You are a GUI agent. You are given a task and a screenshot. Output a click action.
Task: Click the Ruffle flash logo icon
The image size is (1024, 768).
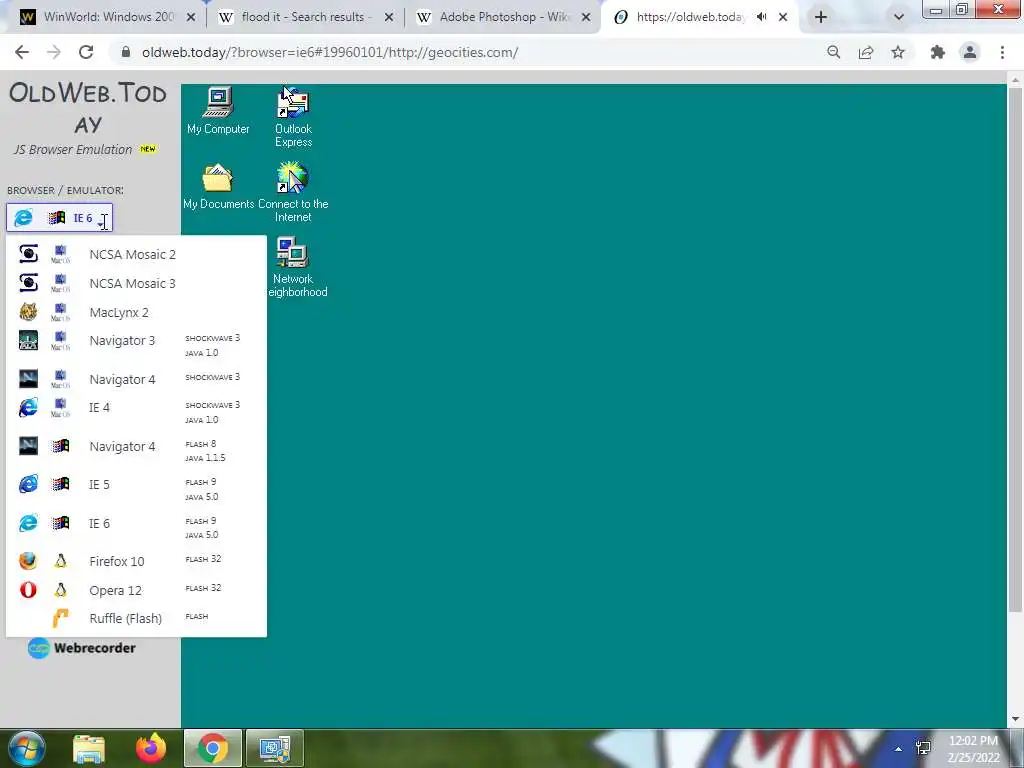(x=60, y=618)
